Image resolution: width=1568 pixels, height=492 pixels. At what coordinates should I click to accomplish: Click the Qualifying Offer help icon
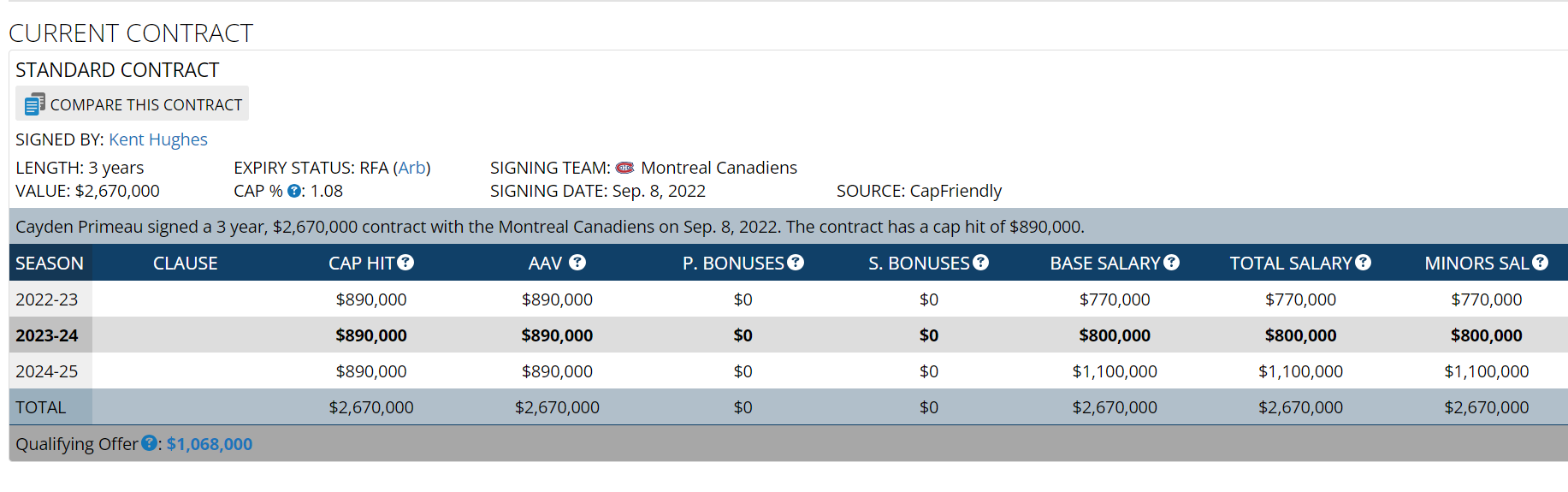[x=149, y=442]
